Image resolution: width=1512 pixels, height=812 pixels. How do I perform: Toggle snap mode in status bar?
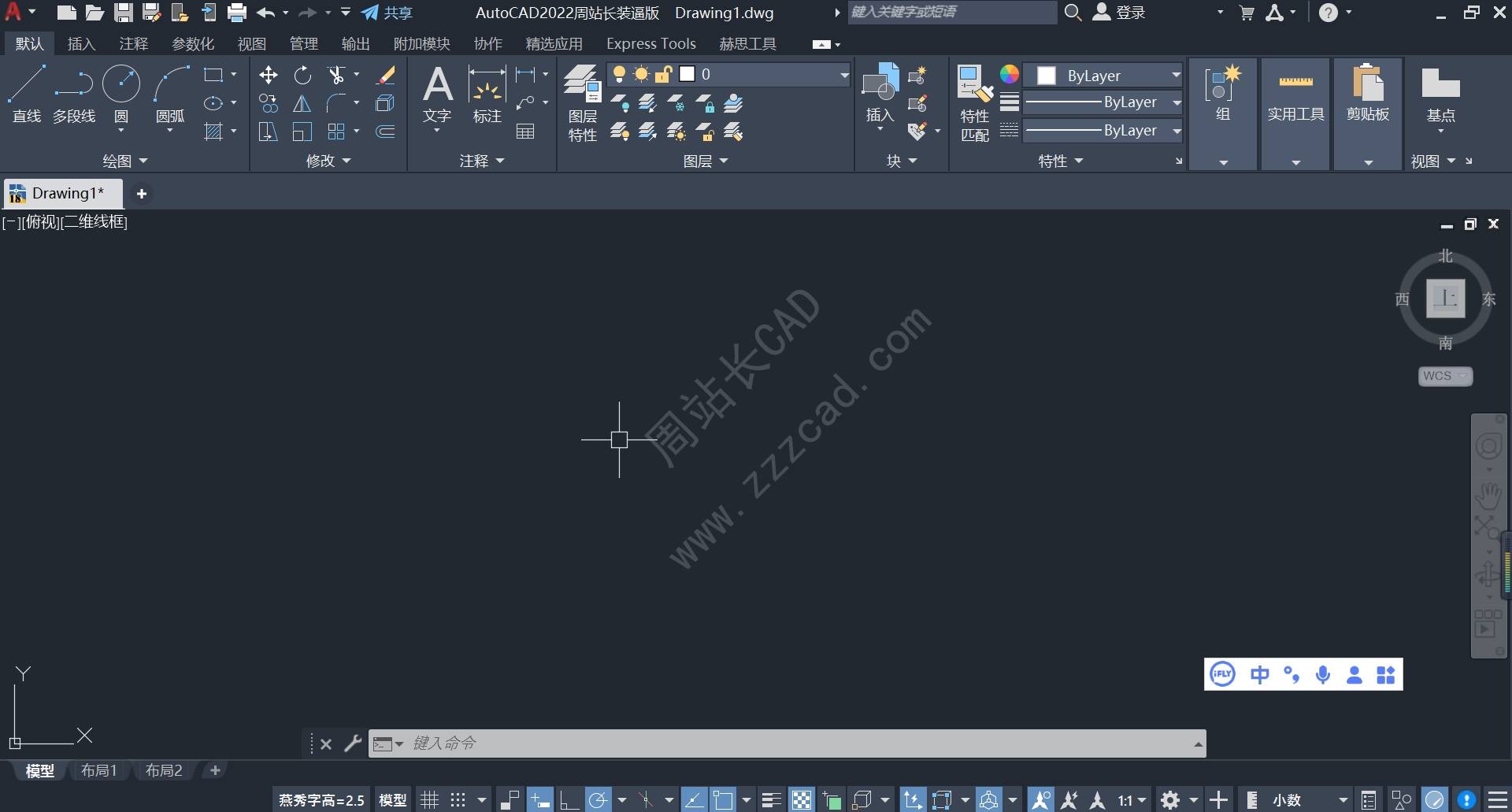pyautogui.click(x=458, y=800)
